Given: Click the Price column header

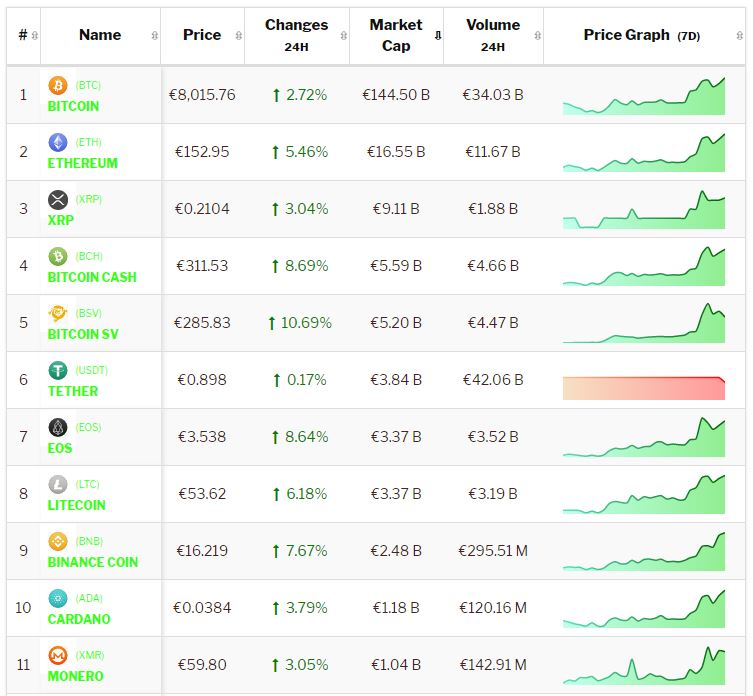Looking at the screenshot, I should point(202,35).
